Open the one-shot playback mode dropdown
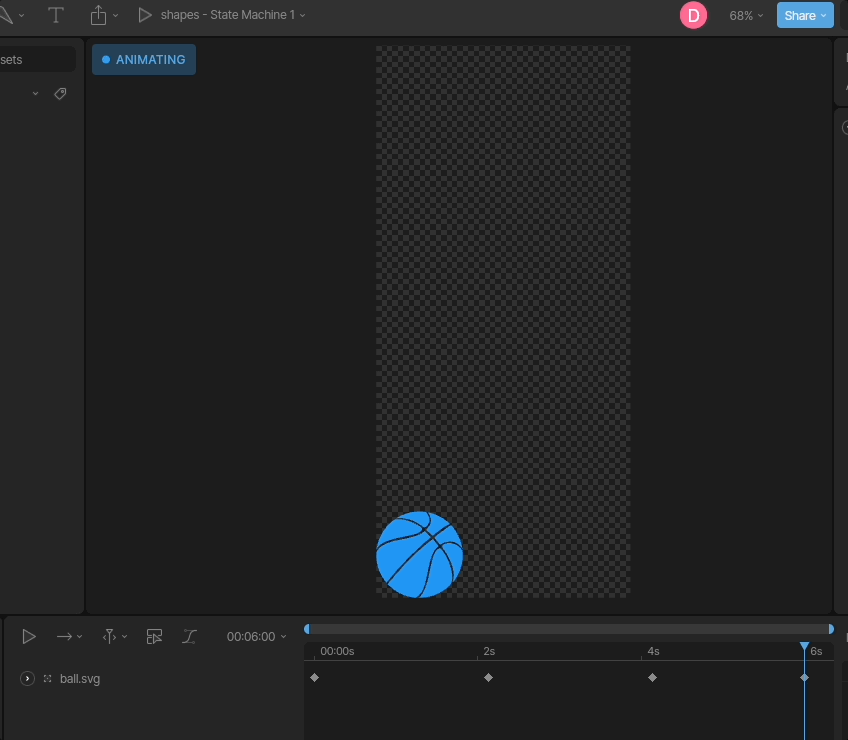The image size is (848, 740). click(69, 637)
